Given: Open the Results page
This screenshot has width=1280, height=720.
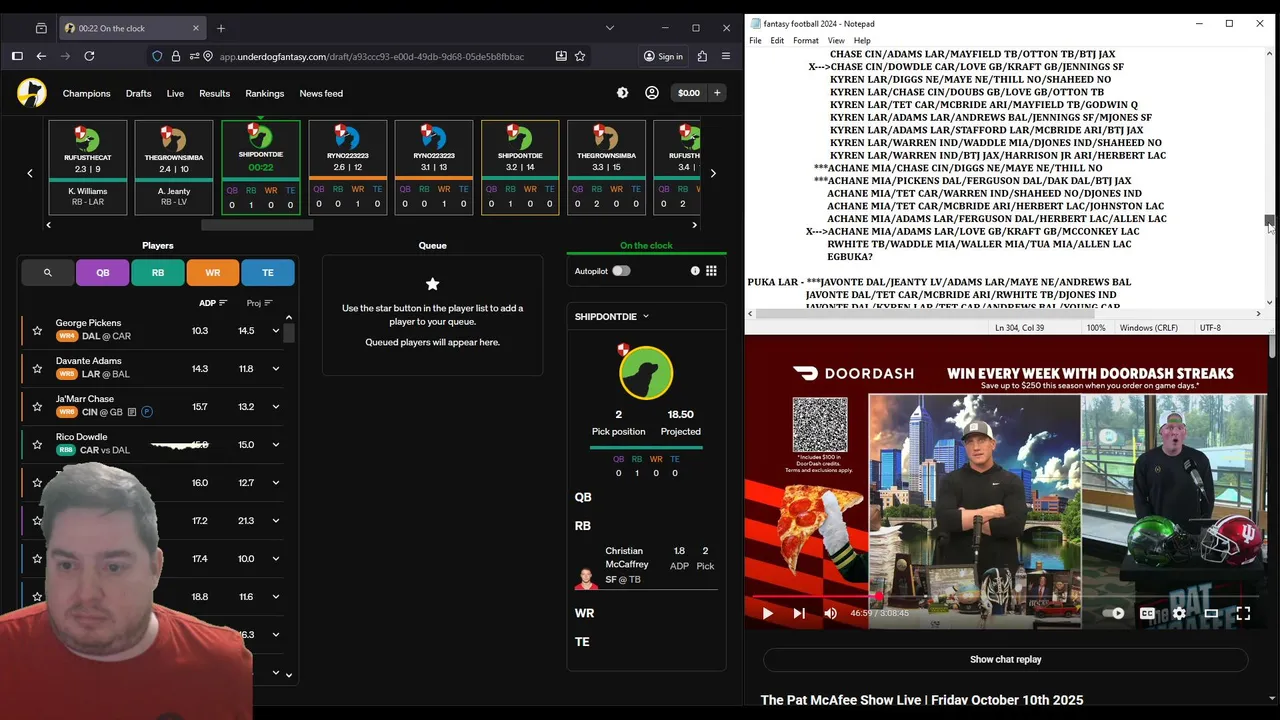Looking at the screenshot, I should click(215, 93).
